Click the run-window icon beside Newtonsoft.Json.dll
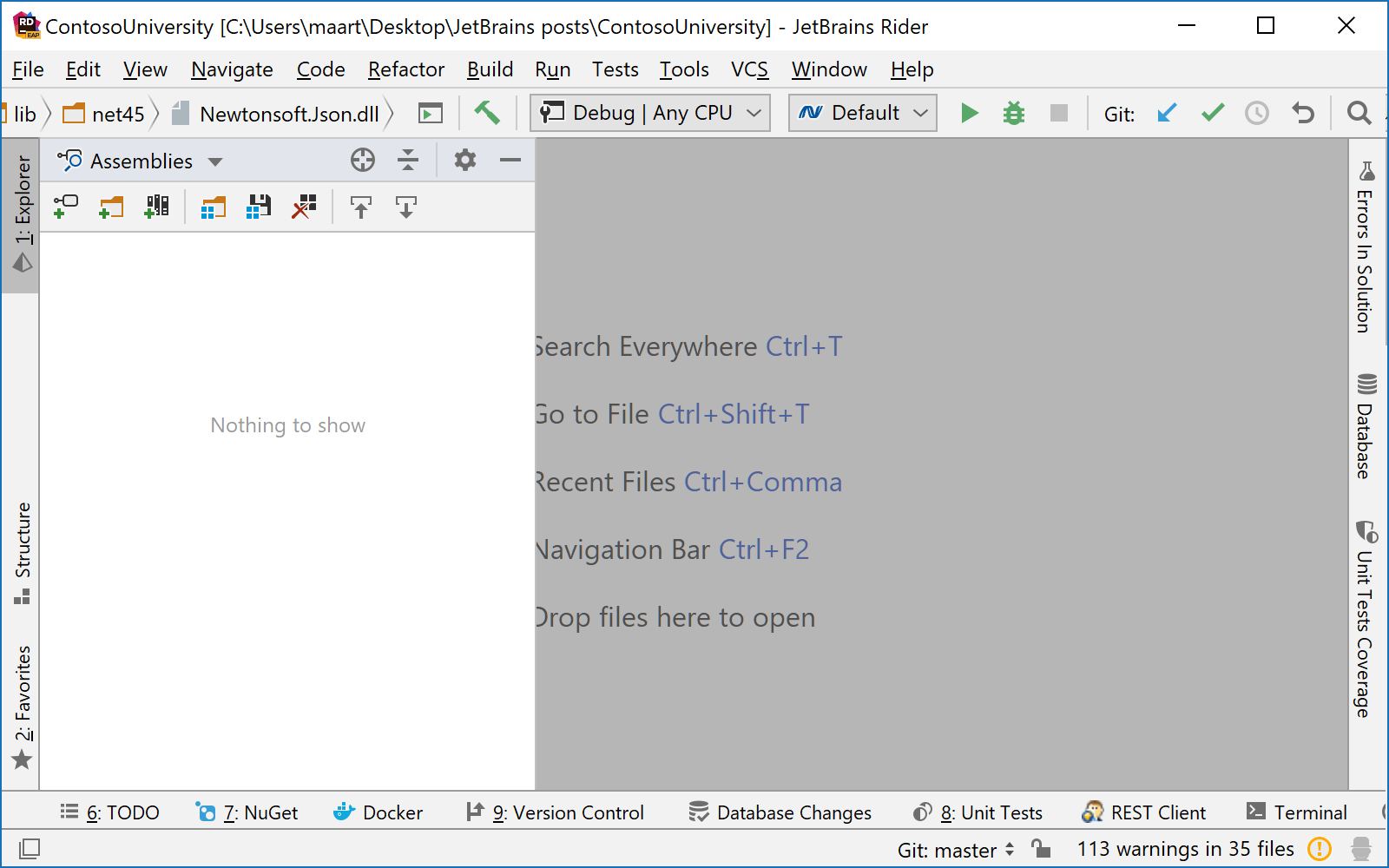The width and height of the screenshot is (1389, 868). [431, 113]
